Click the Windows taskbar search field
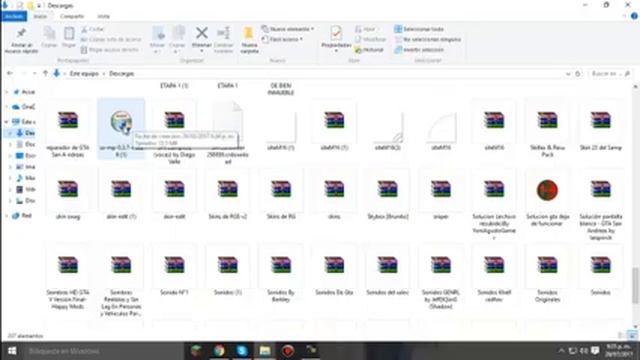640x360 pixels. pyautogui.click(x=104, y=351)
